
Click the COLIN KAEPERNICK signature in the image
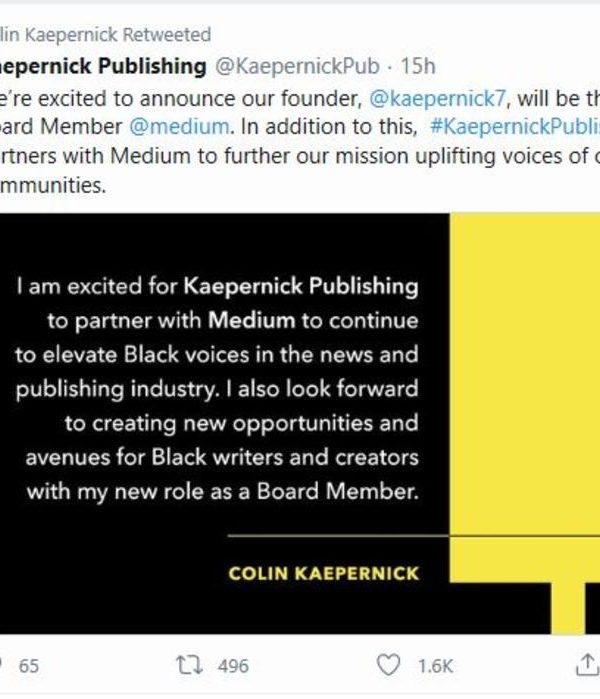pyautogui.click(x=323, y=574)
